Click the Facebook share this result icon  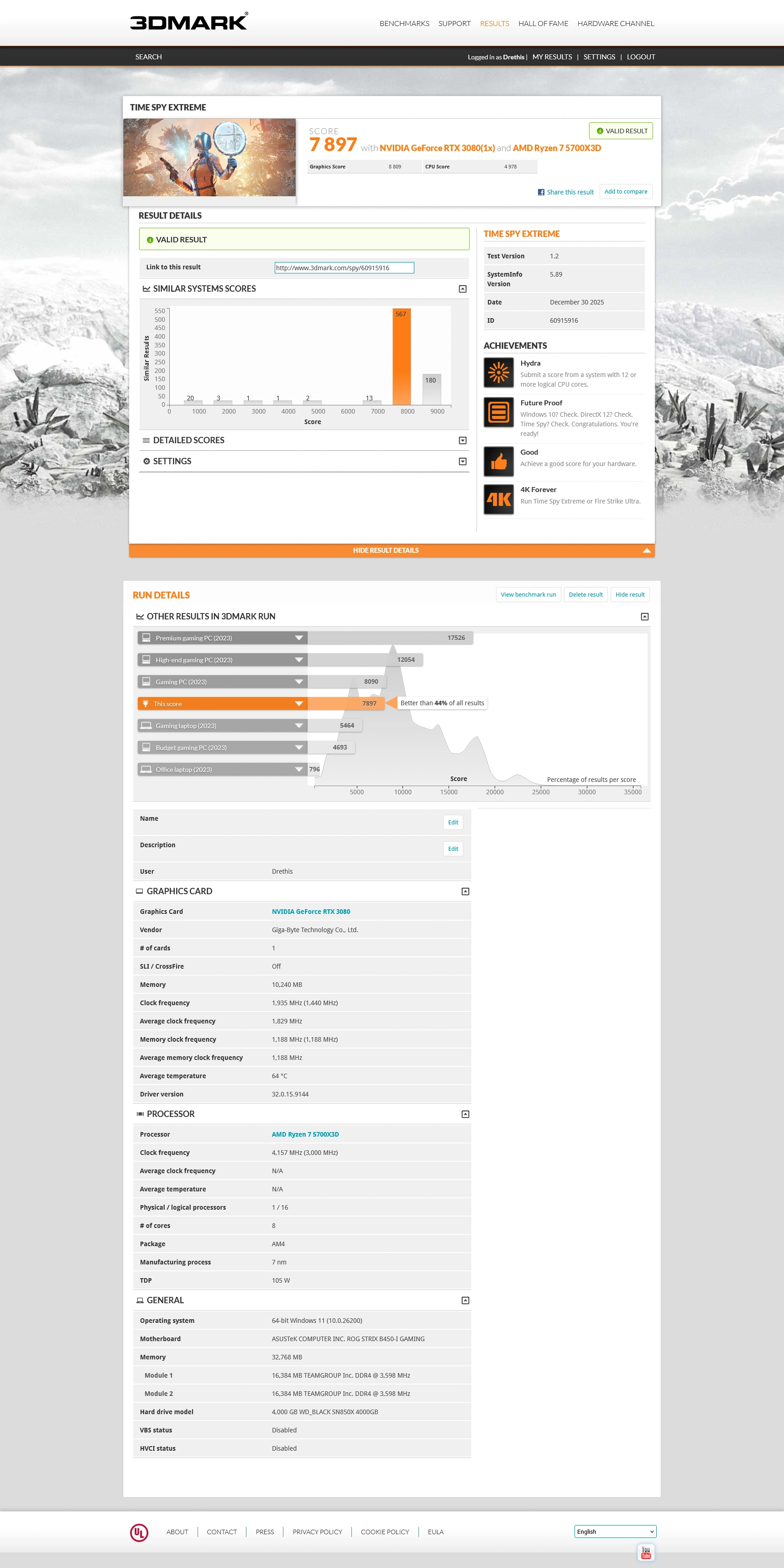tap(540, 192)
